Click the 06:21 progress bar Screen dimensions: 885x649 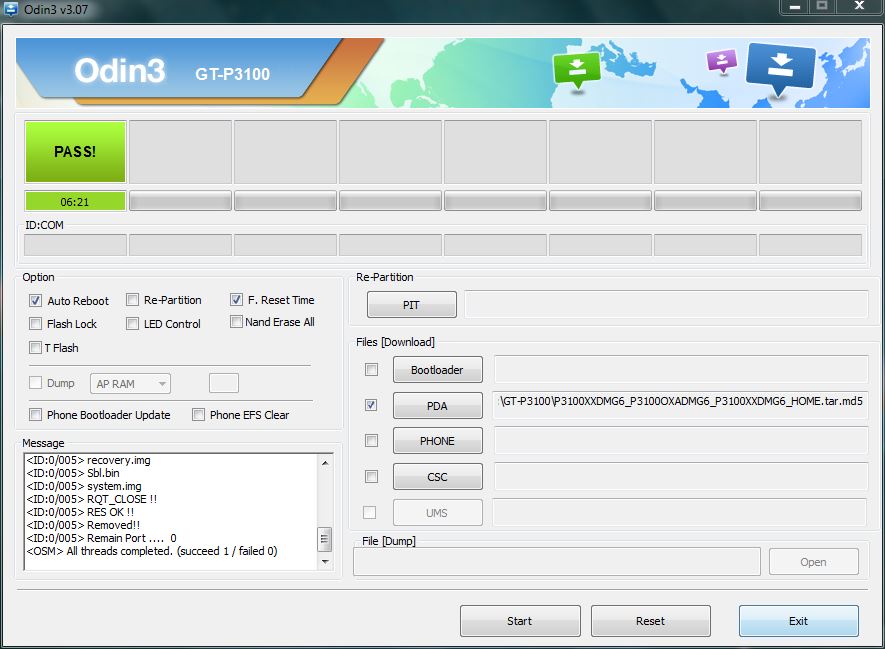coord(75,201)
